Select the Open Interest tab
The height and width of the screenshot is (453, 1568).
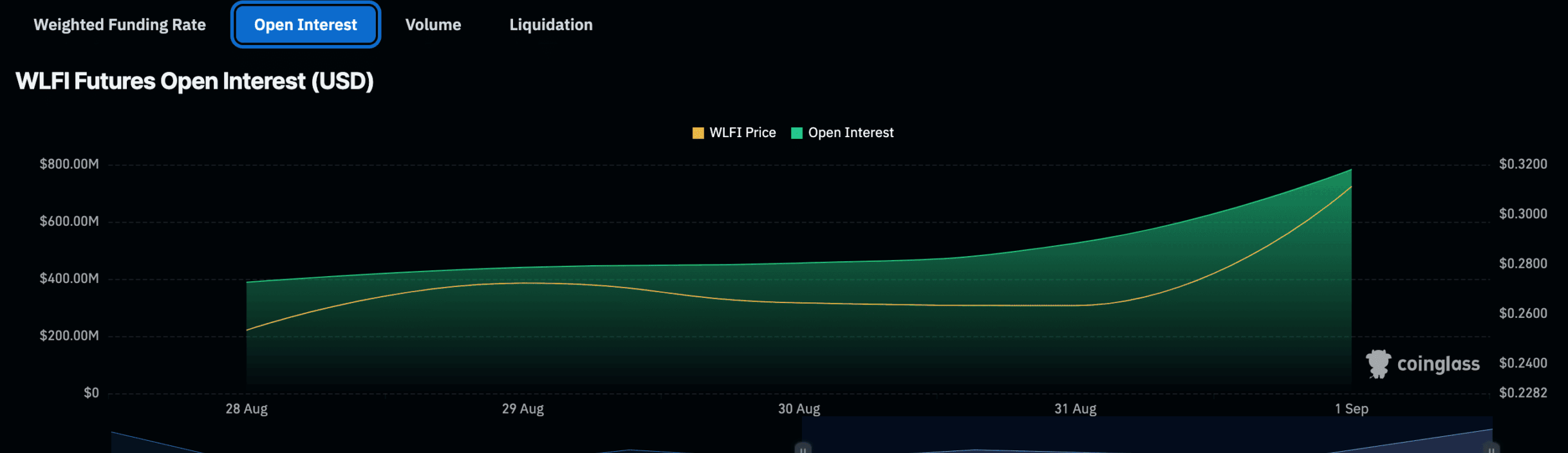305,25
